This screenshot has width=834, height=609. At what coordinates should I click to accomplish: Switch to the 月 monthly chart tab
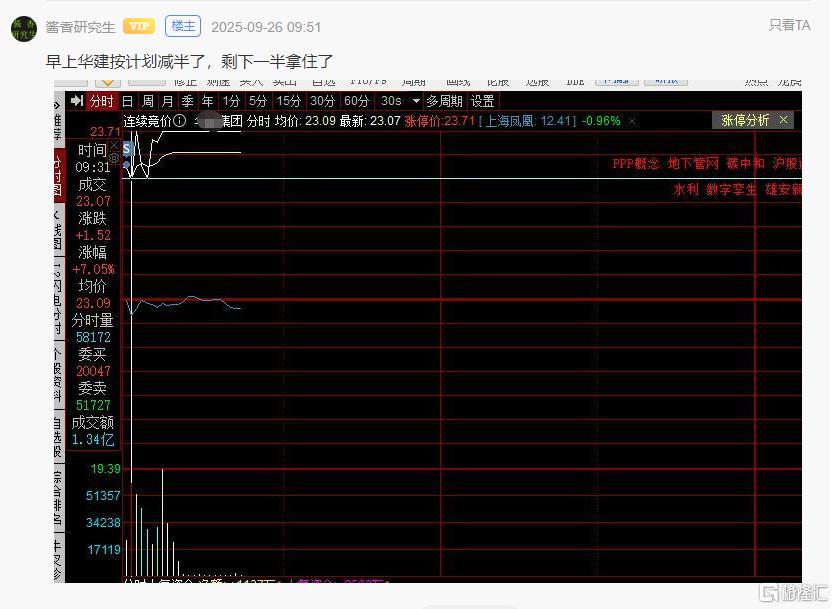168,101
